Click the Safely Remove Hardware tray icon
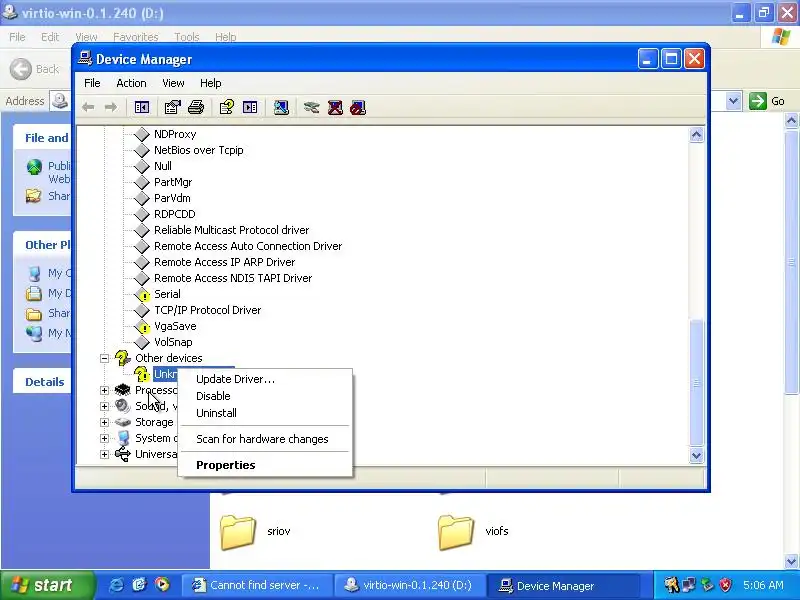 tap(707, 585)
